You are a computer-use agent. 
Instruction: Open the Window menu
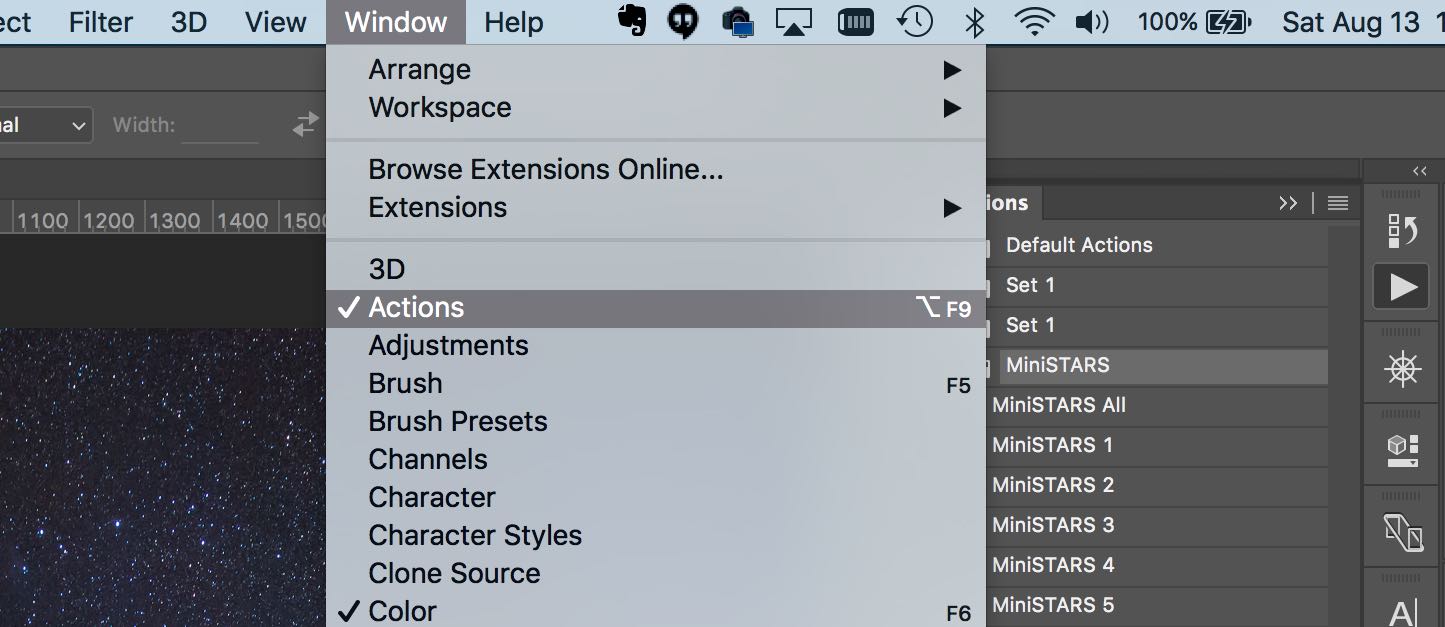[395, 22]
